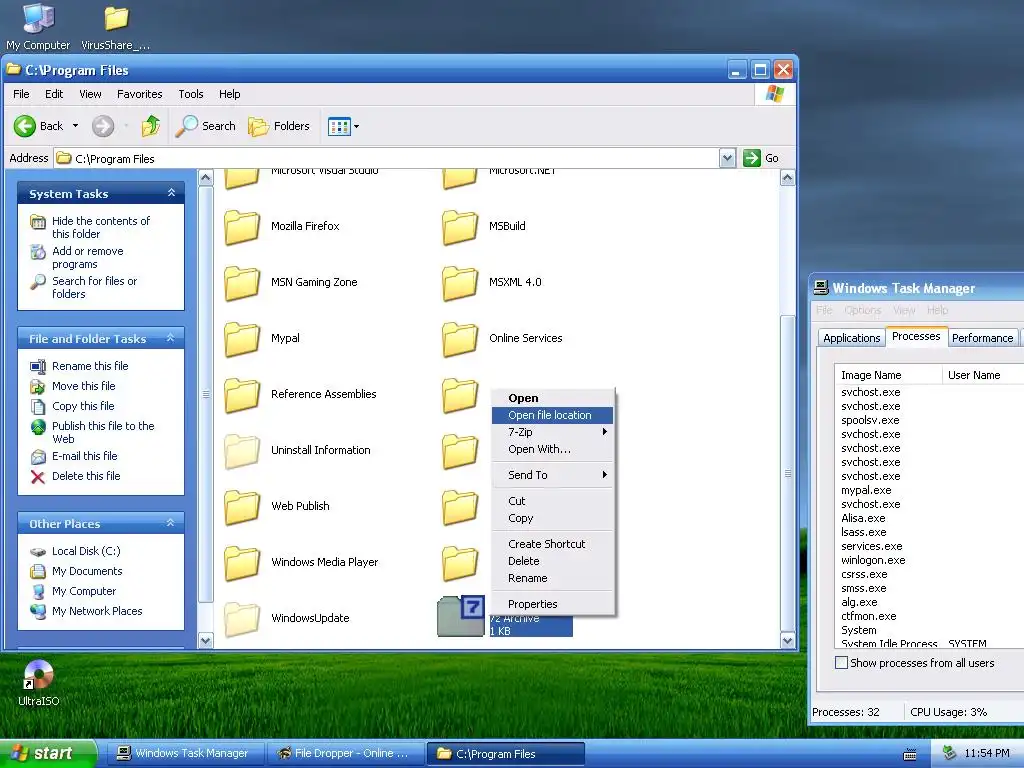Viewport: 1024px width, 768px height.
Task: Choose Properties in the context menu
Action: coord(552,604)
